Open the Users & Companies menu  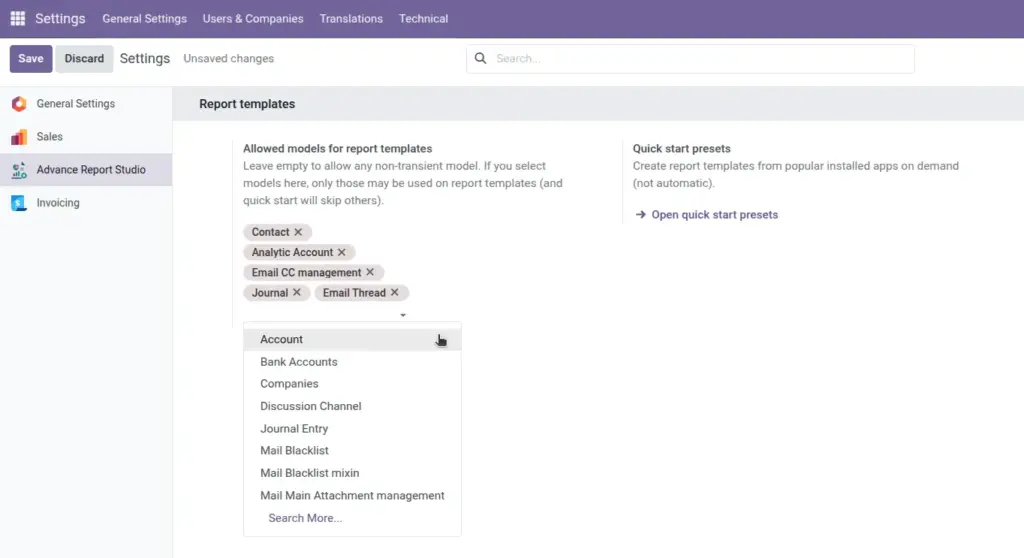pyautogui.click(x=253, y=18)
